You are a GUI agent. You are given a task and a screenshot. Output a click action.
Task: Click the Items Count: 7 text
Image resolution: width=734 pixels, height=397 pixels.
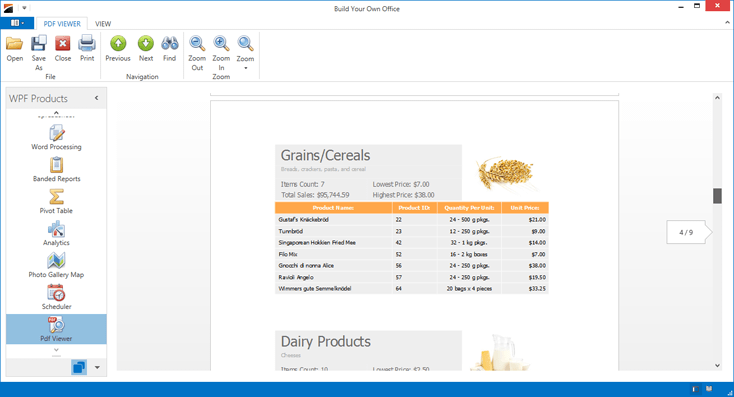pos(302,184)
